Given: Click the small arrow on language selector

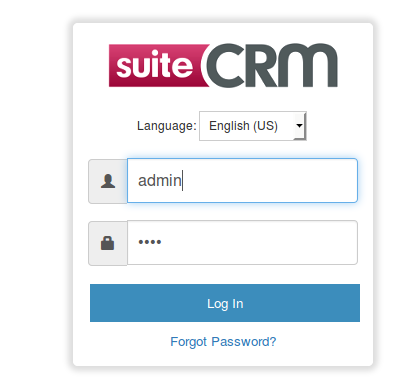Looking at the screenshot, I should (x=299, y=126).
